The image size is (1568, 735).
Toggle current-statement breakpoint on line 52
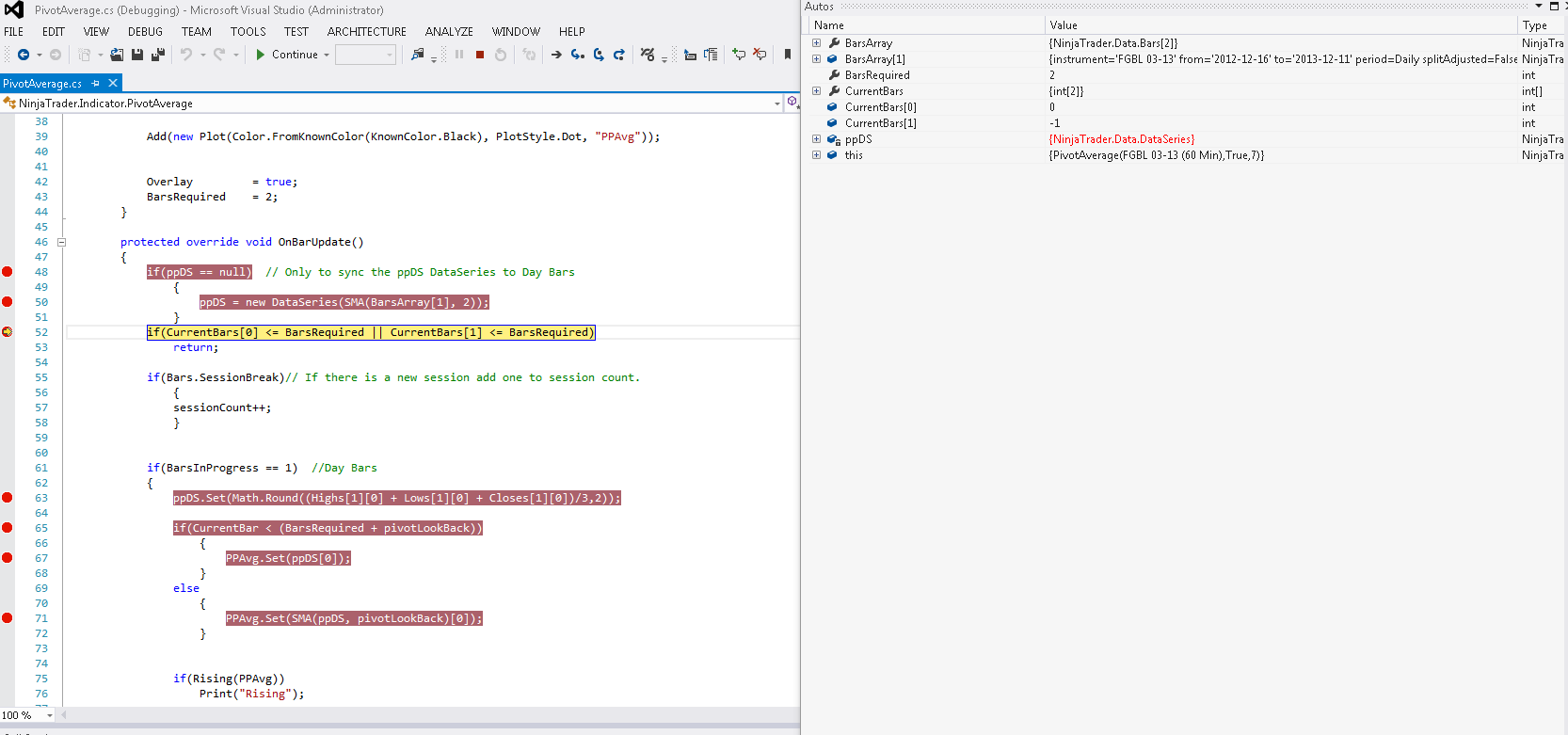8,332
